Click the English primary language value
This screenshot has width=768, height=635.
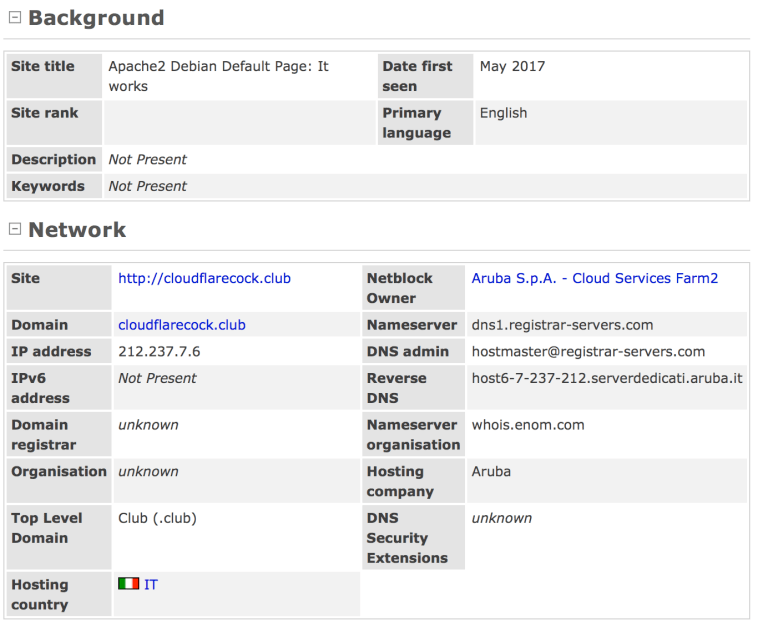pos(503,113)
